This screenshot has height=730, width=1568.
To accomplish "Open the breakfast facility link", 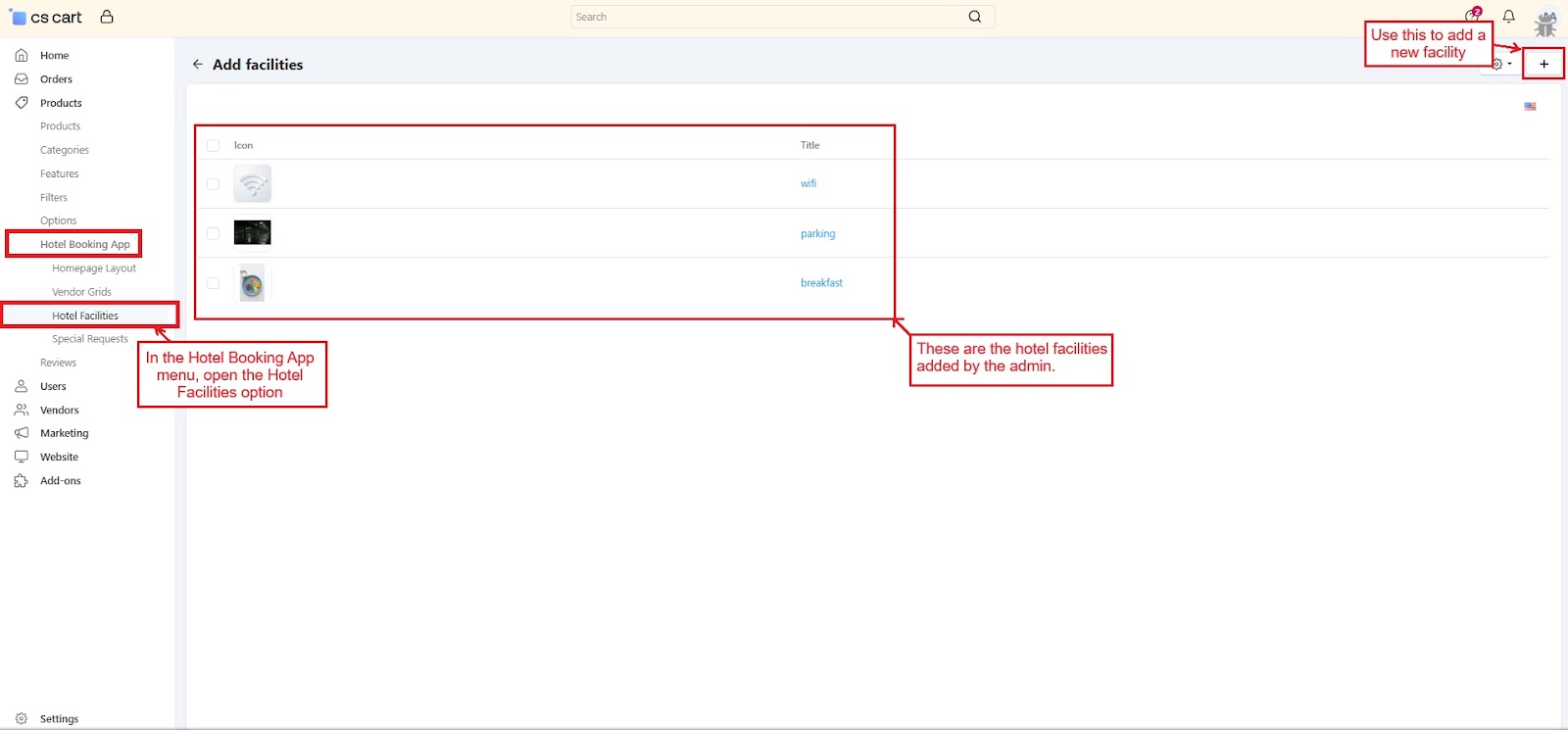I will tap(821, 283).
